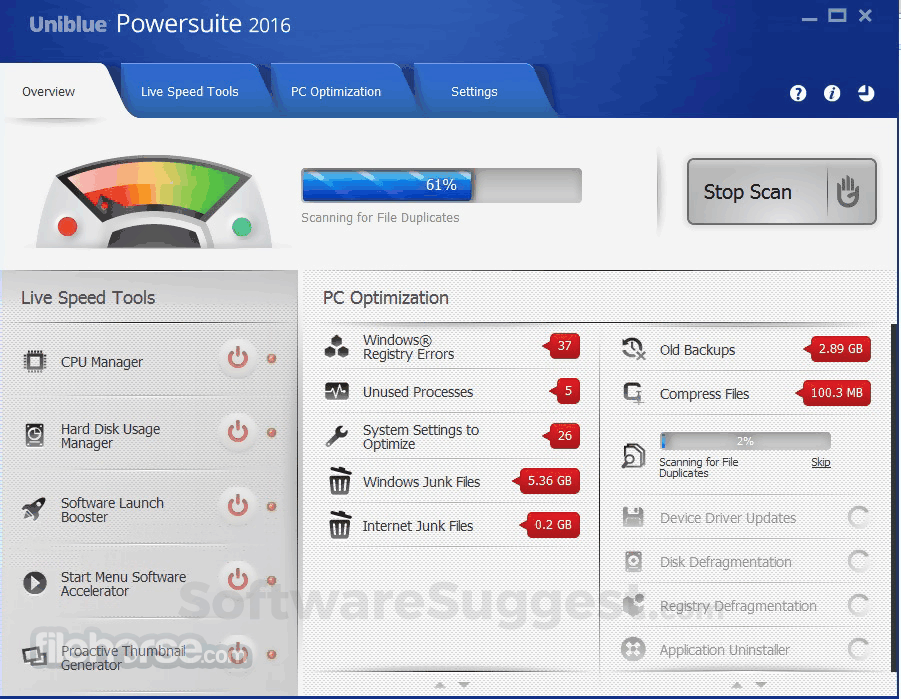Screen dimensions: 901x699
Task: Enable Hard Disk Usage Manager power button
Action: click(237, 434)
